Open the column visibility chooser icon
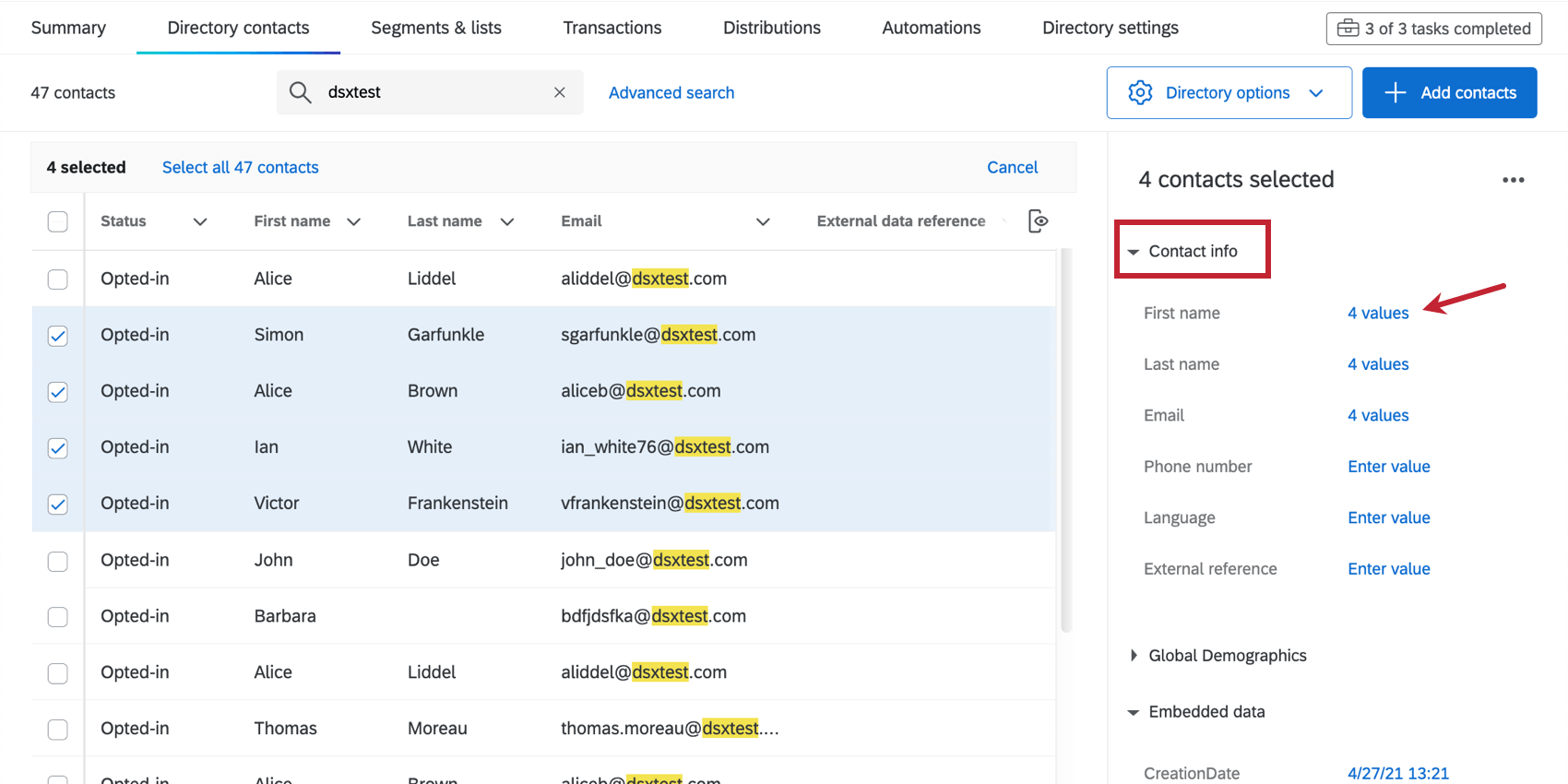 click(x=1038, y=221)
